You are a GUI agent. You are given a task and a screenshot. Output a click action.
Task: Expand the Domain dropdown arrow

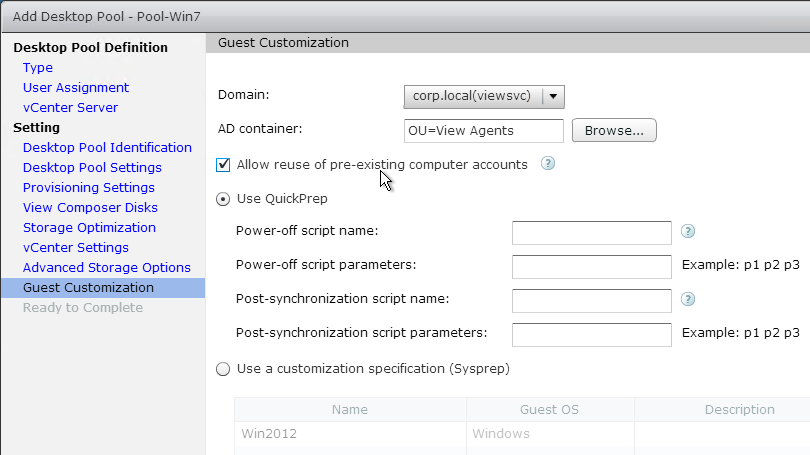click(553, 97)
